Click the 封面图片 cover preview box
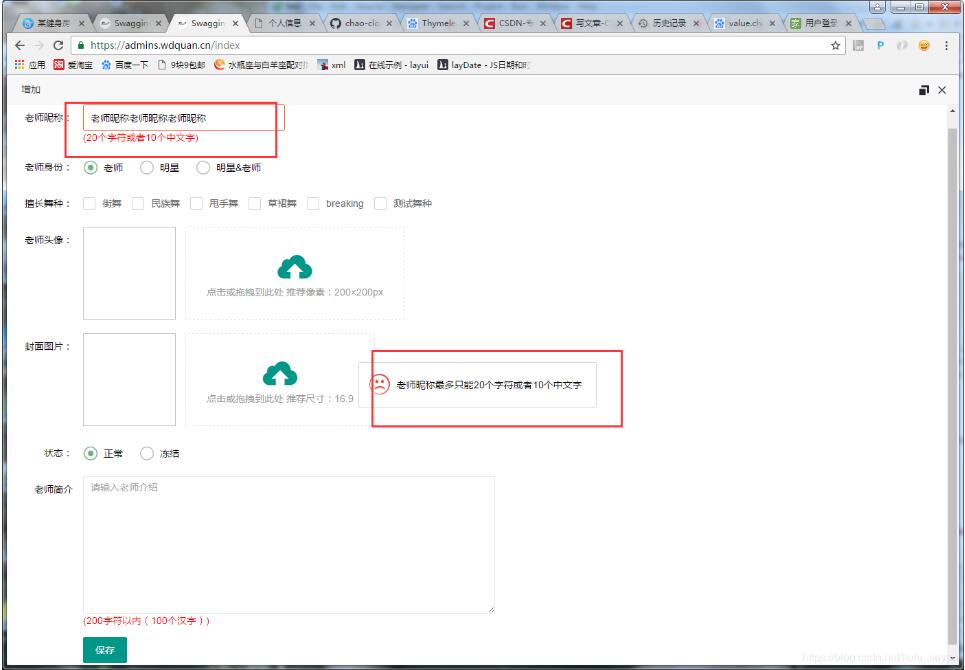 point(129,380)
